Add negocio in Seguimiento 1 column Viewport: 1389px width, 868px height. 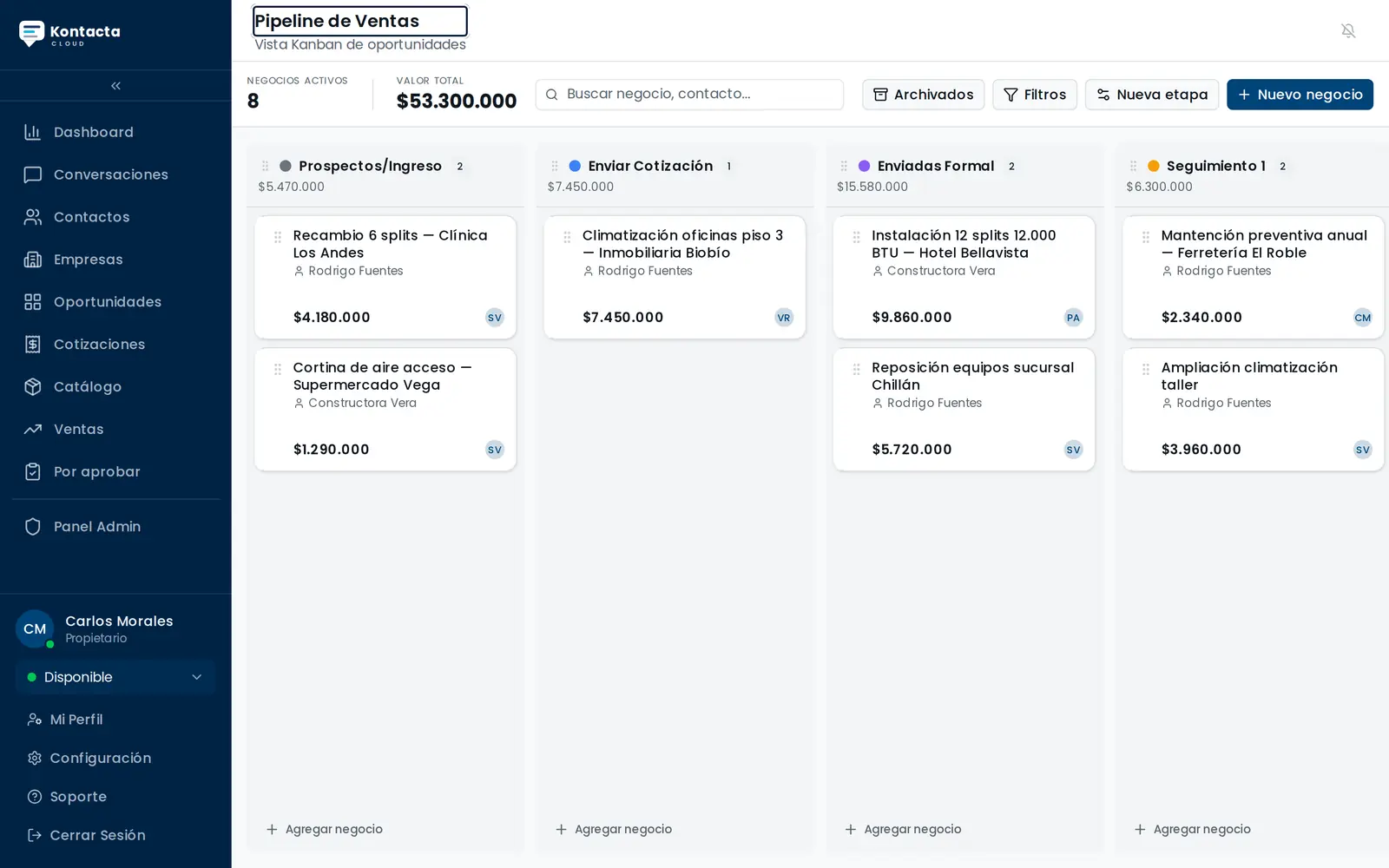coord(1192,829)
